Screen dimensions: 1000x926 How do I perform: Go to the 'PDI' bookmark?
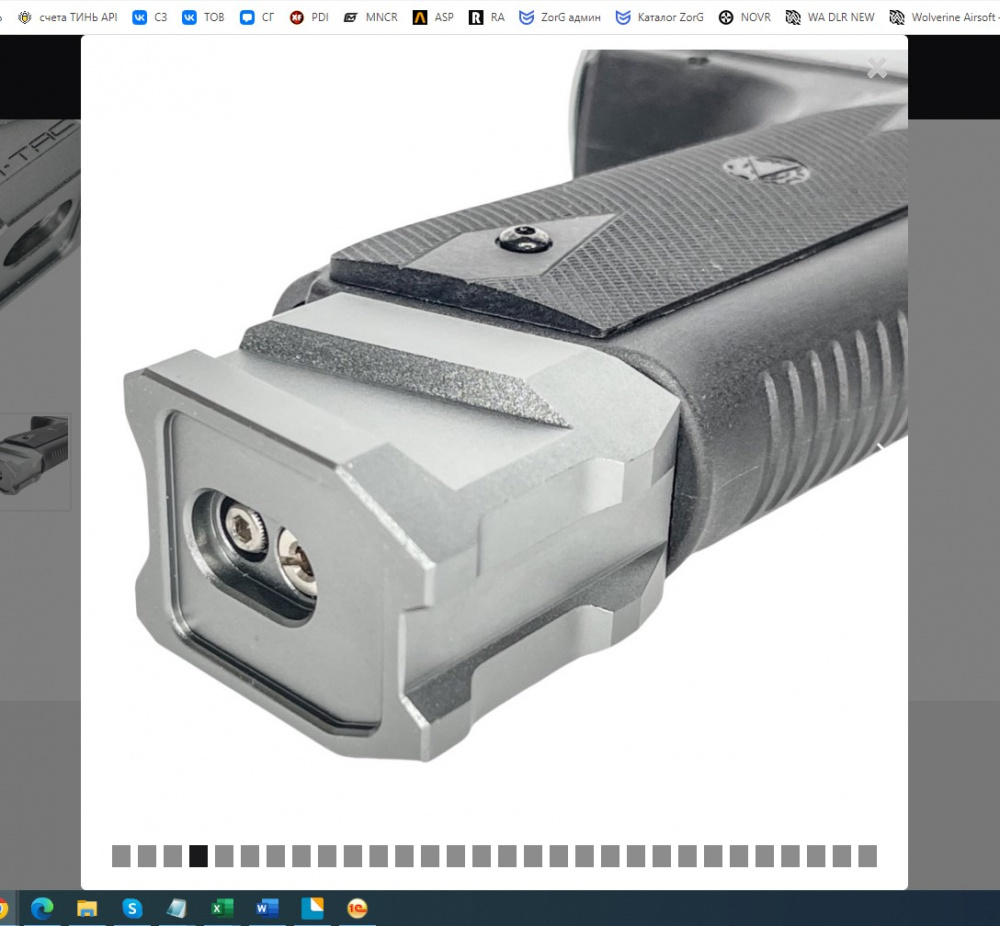[309, 17]
